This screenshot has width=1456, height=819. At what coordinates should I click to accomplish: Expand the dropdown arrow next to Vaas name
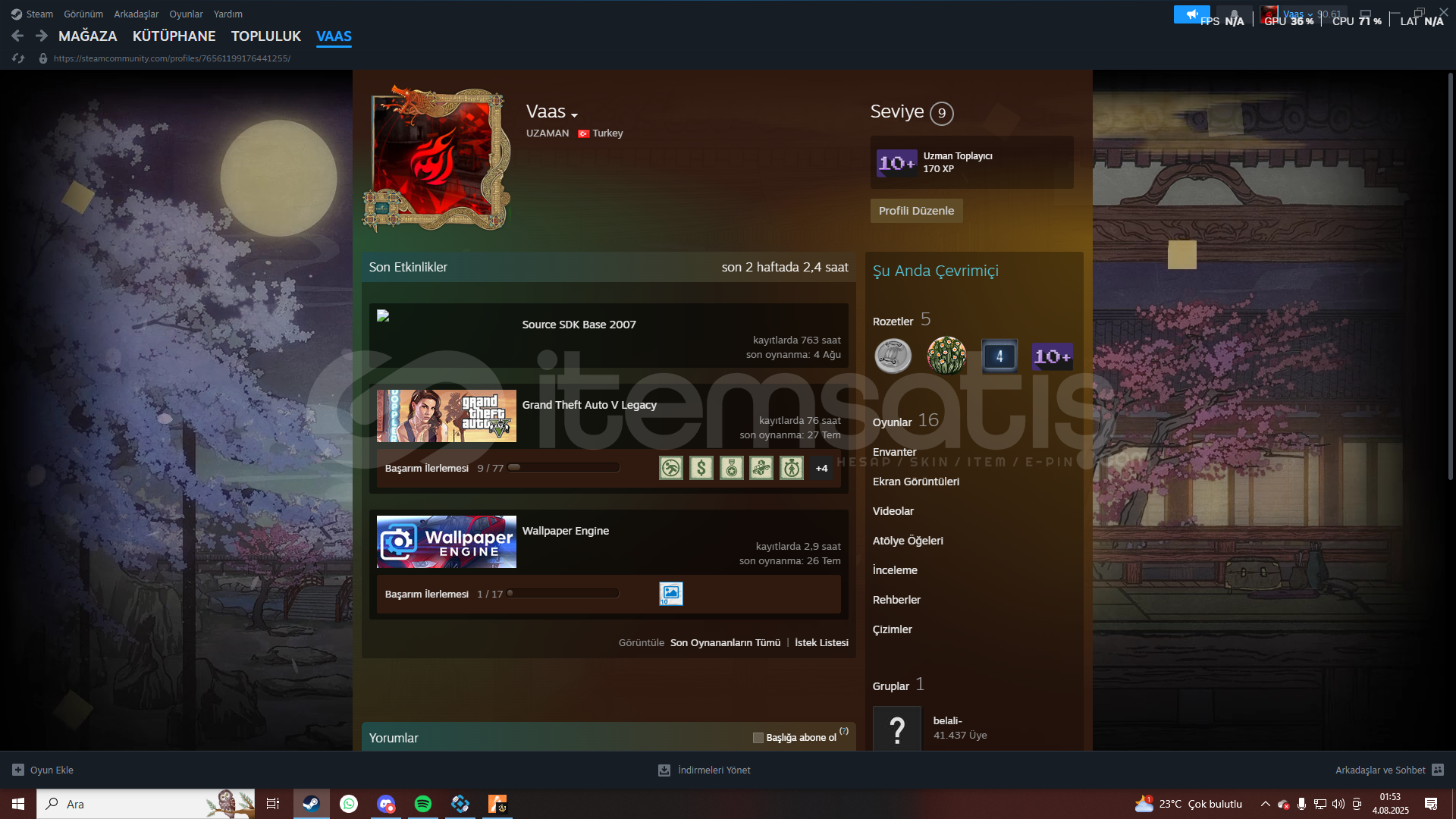(574, 115)
